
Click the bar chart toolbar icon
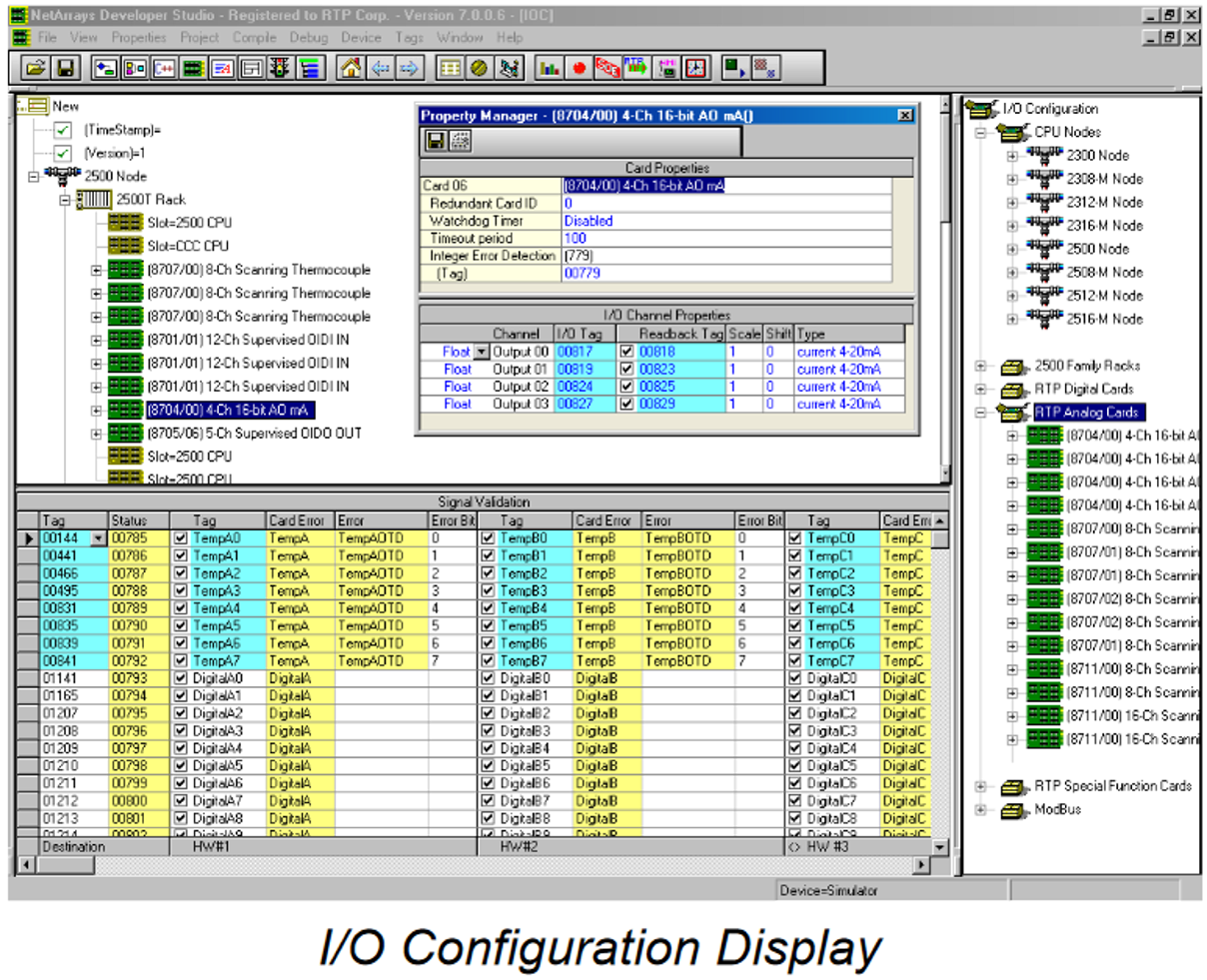click(549, 68)
